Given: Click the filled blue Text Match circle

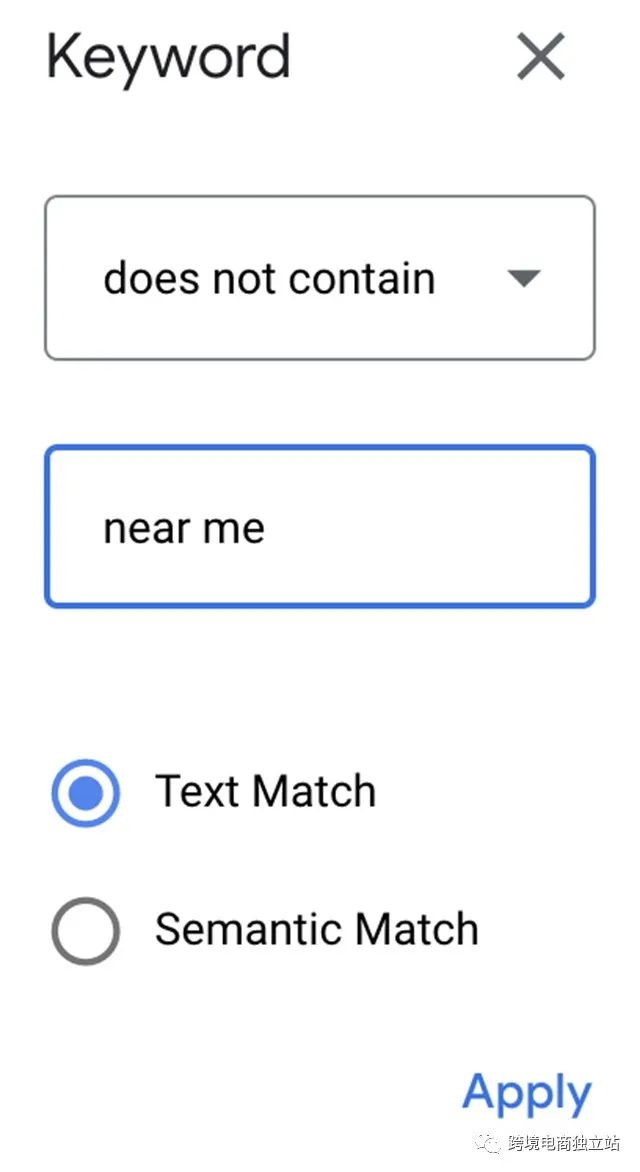Looking at the screenshot, I should tap(86, 793).
